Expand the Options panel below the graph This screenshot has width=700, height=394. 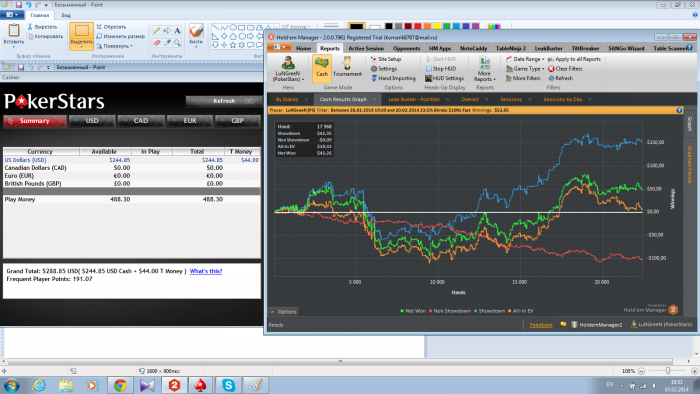(283, 311)
